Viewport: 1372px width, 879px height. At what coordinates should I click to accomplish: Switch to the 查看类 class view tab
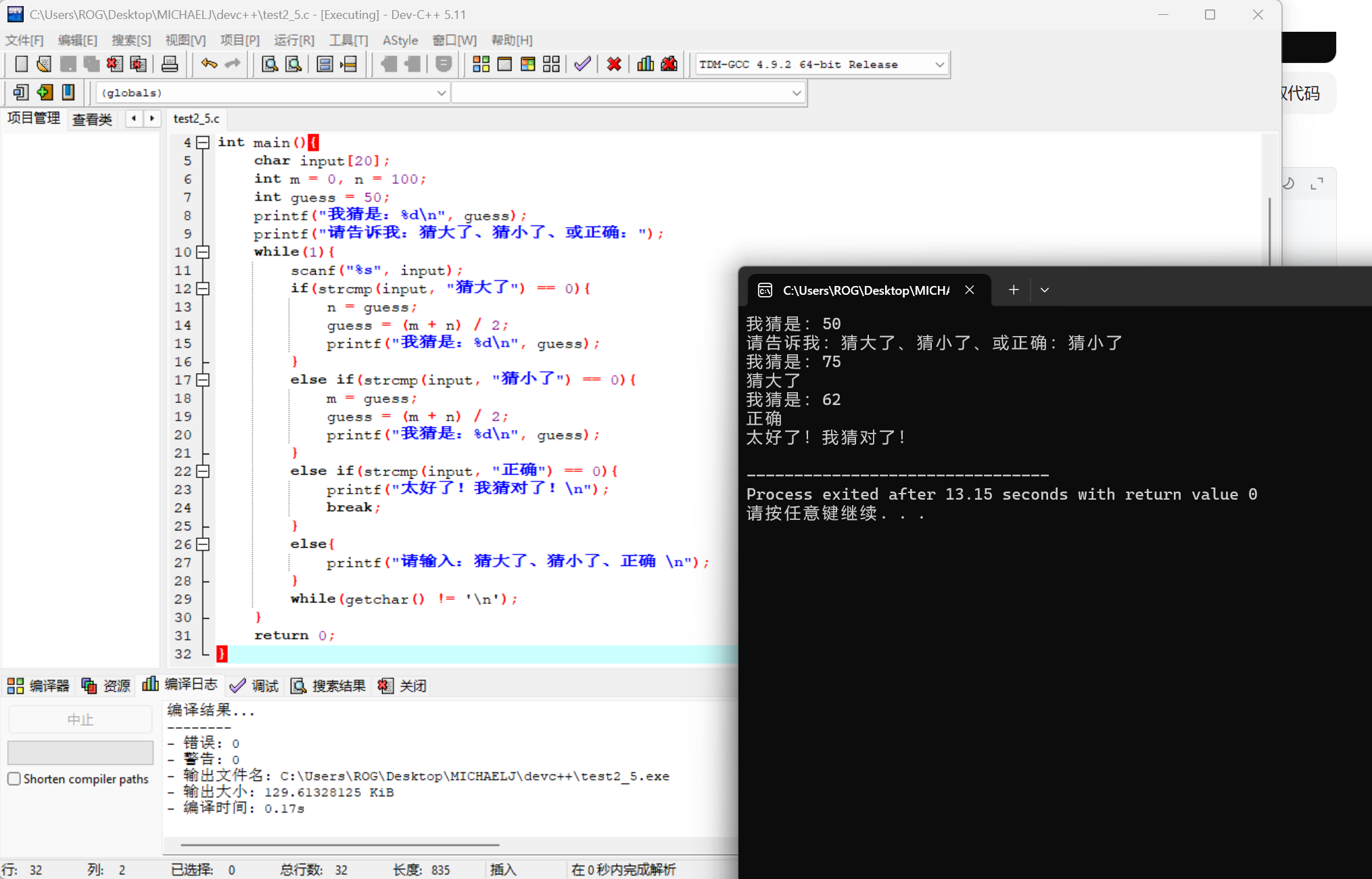coord(92,119)
